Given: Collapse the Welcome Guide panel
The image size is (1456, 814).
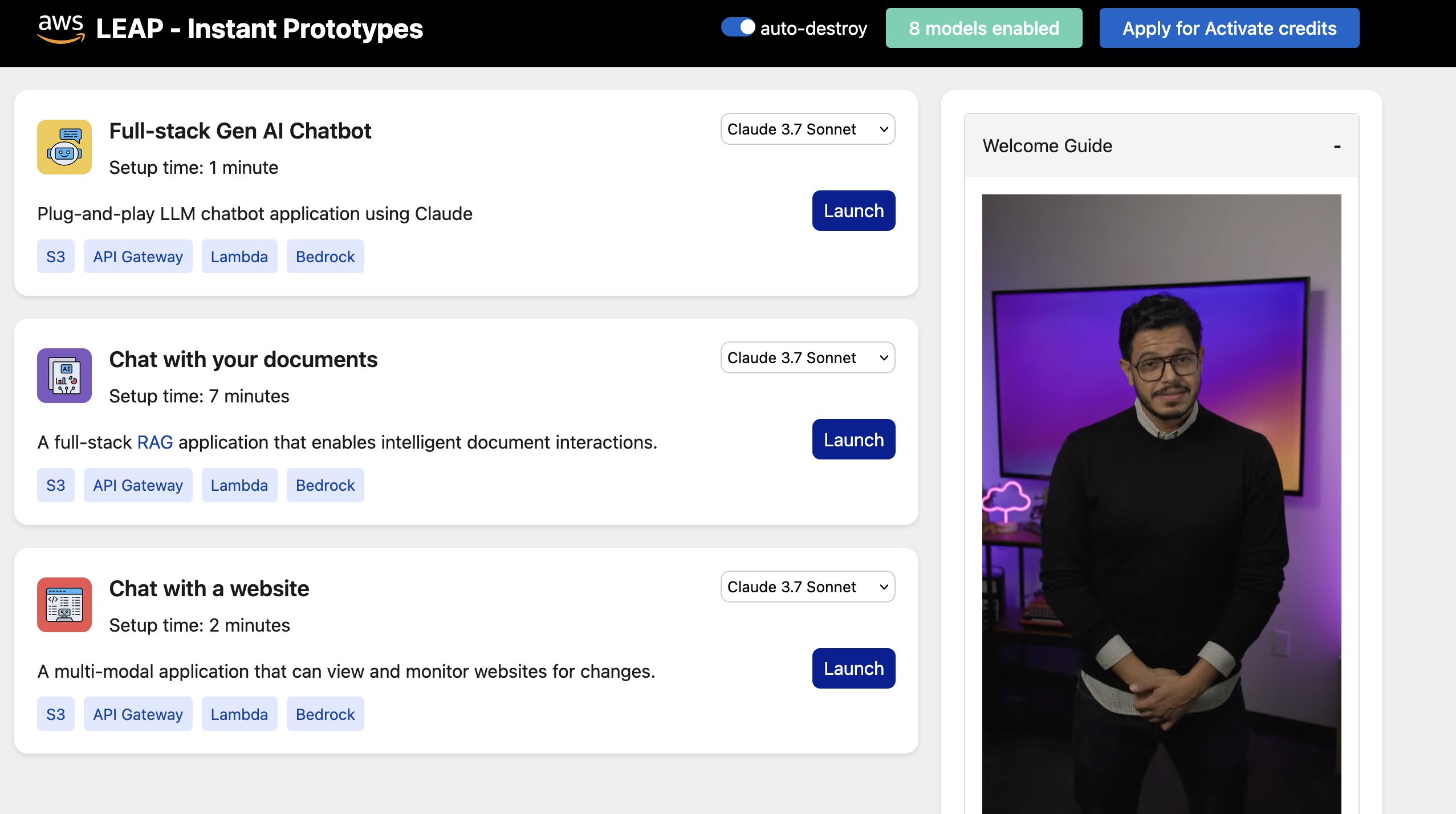Looking at the screenshot, I should (1337, 146).
